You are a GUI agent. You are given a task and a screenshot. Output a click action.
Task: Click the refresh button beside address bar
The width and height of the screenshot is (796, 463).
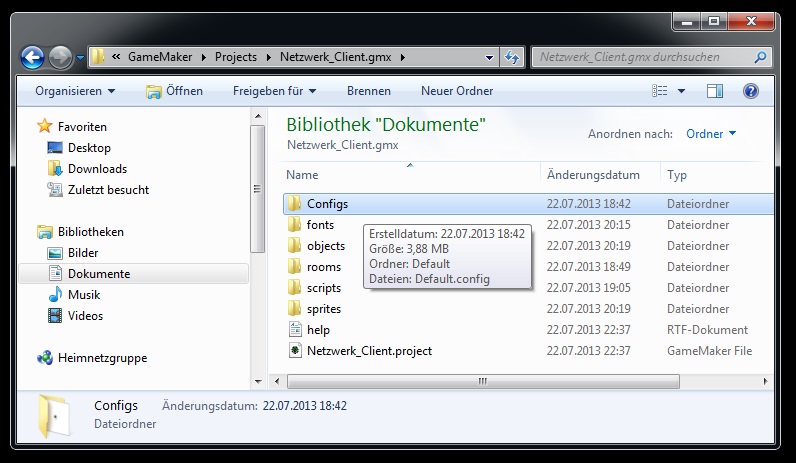click(512, 58)
